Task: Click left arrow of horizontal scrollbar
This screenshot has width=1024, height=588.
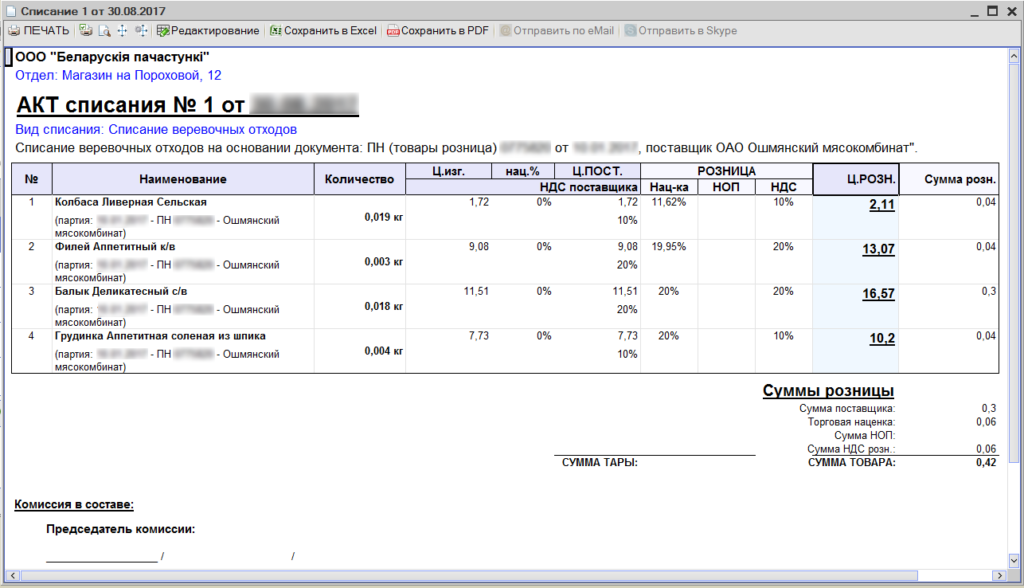Action: click(x=12, y=576)
